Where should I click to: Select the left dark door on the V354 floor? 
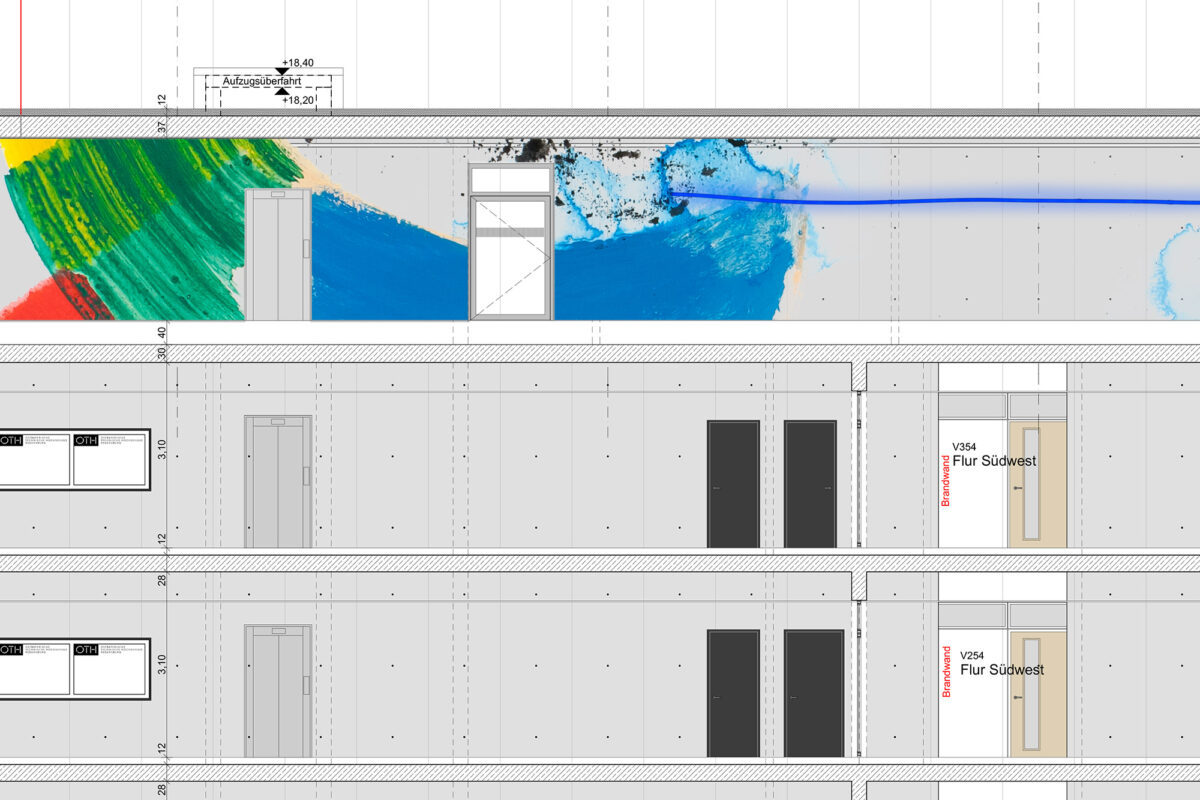[733, 484]
